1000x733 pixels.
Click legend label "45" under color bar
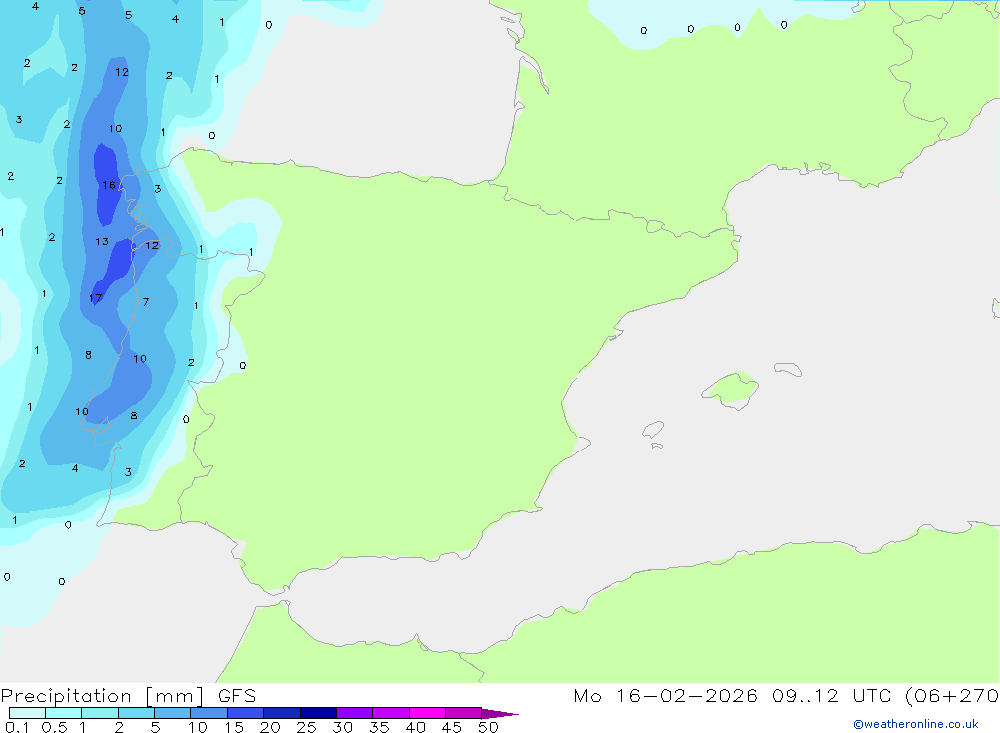452,727
